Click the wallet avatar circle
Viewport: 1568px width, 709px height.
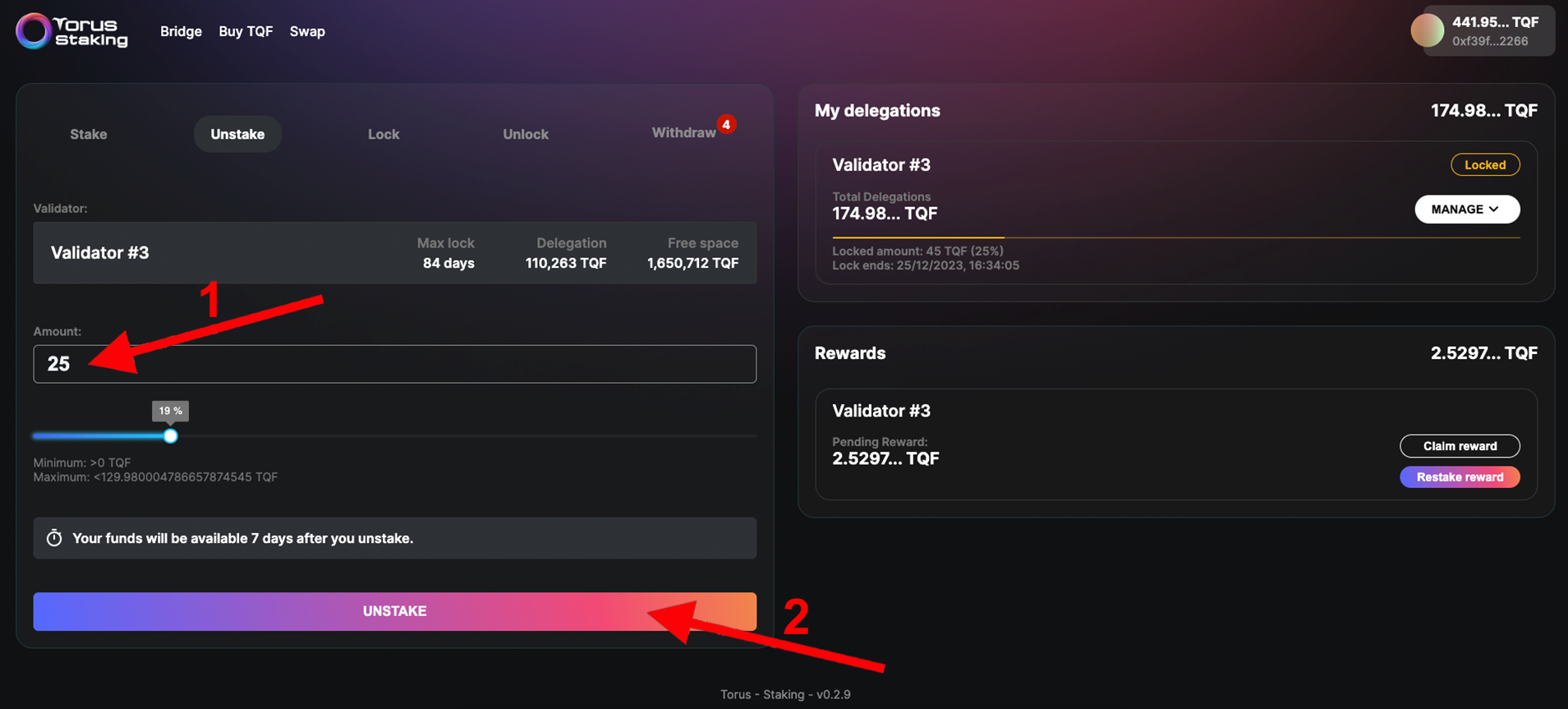pos(1428,30)
